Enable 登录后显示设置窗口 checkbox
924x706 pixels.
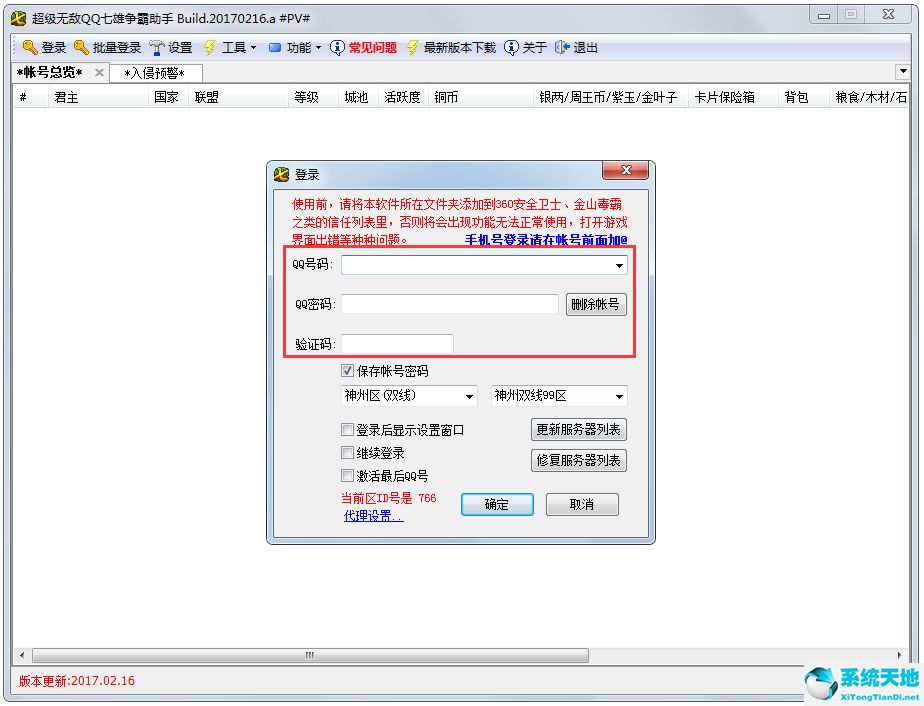coord(347,430)
